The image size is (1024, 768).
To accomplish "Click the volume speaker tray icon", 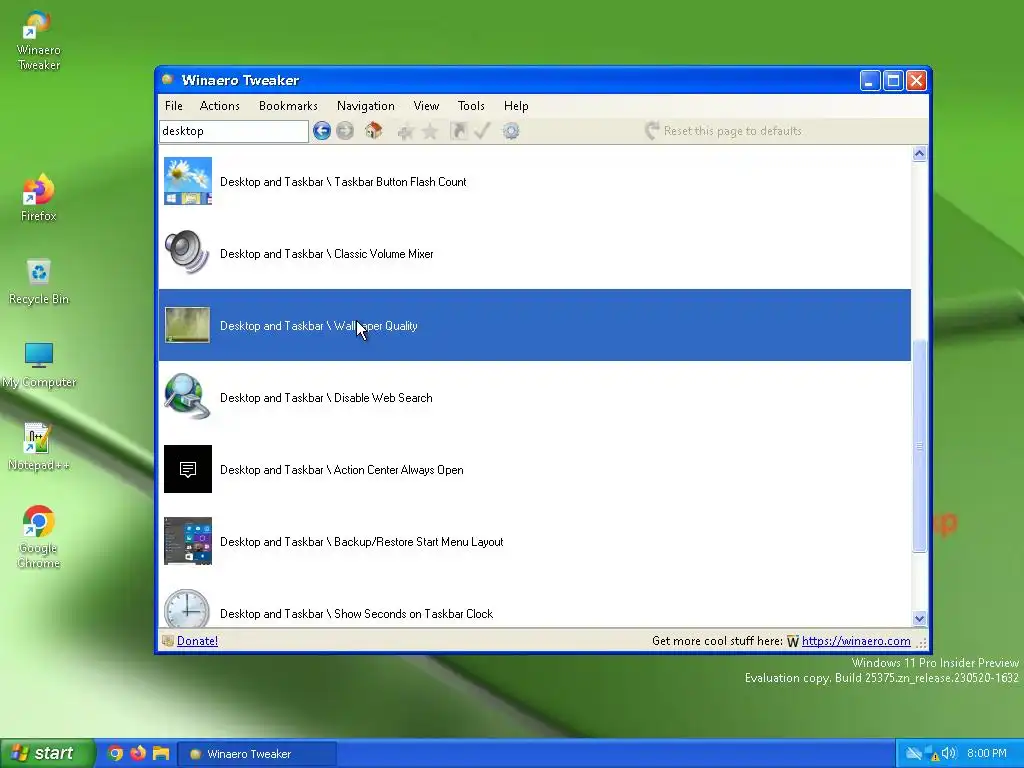I will (x=949, y=754).
